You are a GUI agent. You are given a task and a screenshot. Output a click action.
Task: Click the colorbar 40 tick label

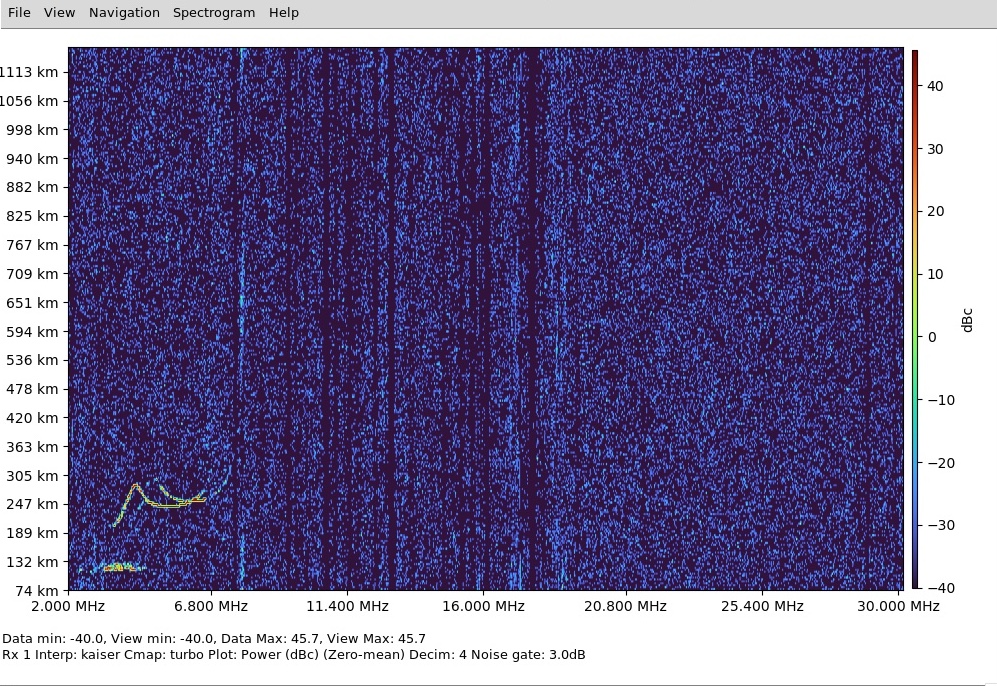coord(935,86)
